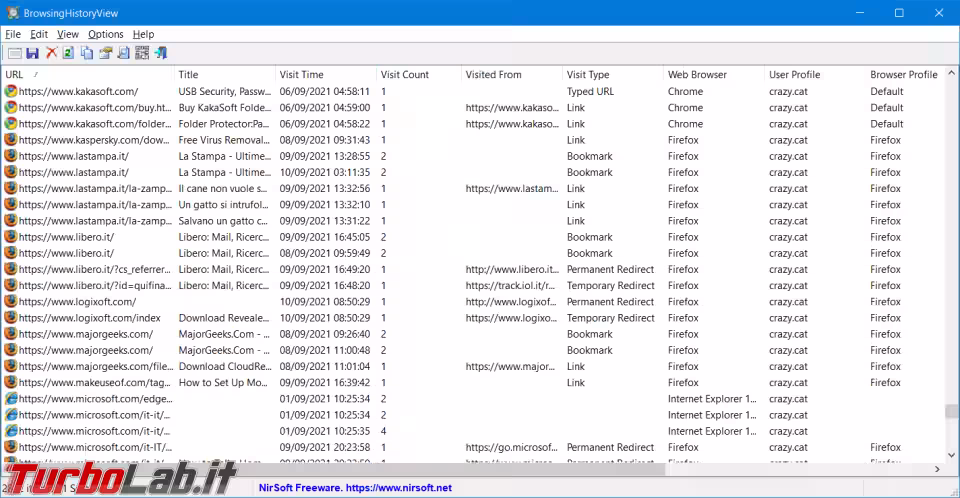This screenshot has height=498, width=960.
Task: Click the 'Typed URL' visit type cell
Action: 590,91
